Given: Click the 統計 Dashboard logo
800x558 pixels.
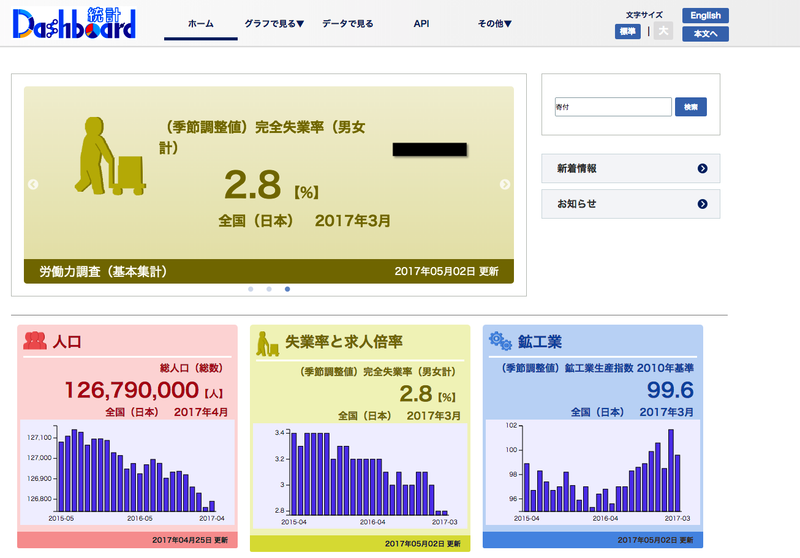Looking at the screenshot, I should [74, 23].
